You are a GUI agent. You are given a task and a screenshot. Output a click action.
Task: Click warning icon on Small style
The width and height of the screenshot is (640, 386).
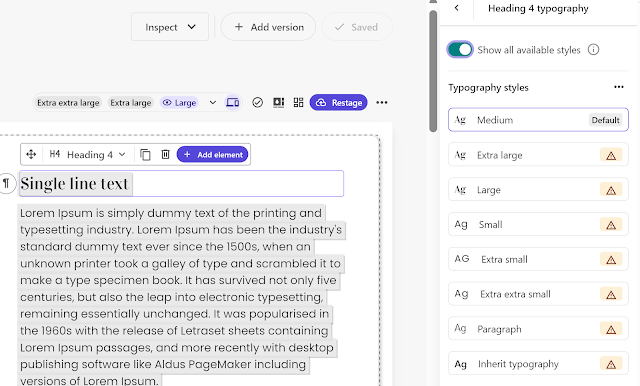(611, 225)
